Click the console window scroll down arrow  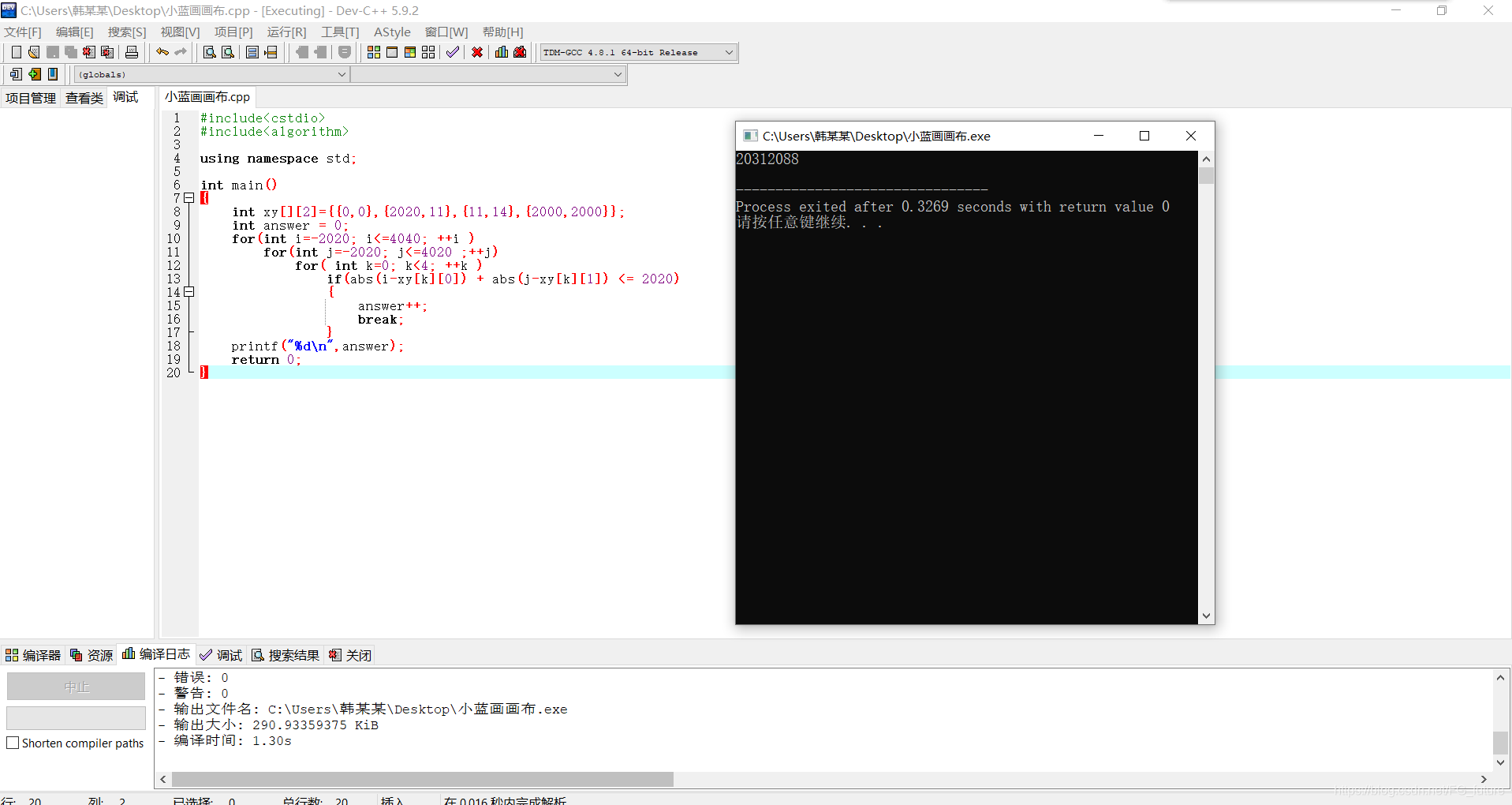pyautogui.click(x=1206, y=616)
